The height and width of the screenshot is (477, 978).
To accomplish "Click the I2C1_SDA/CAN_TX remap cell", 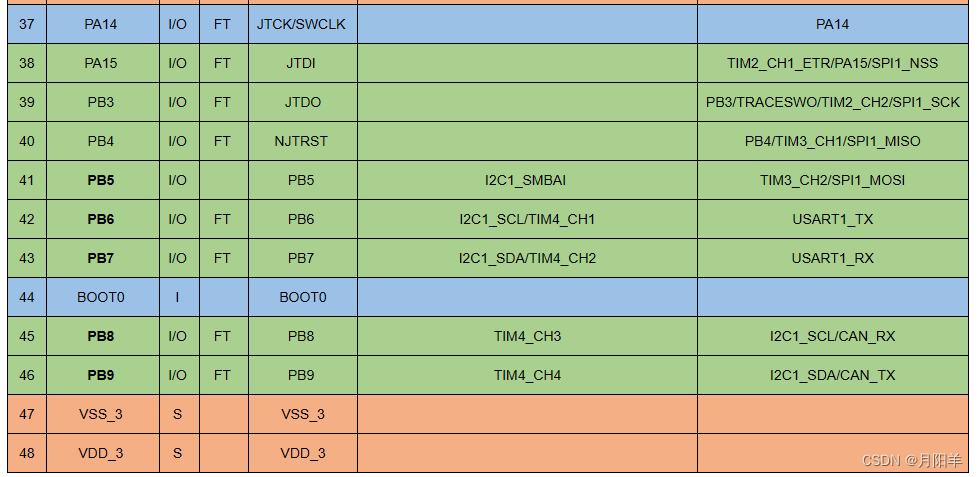I will pos(832,375).
